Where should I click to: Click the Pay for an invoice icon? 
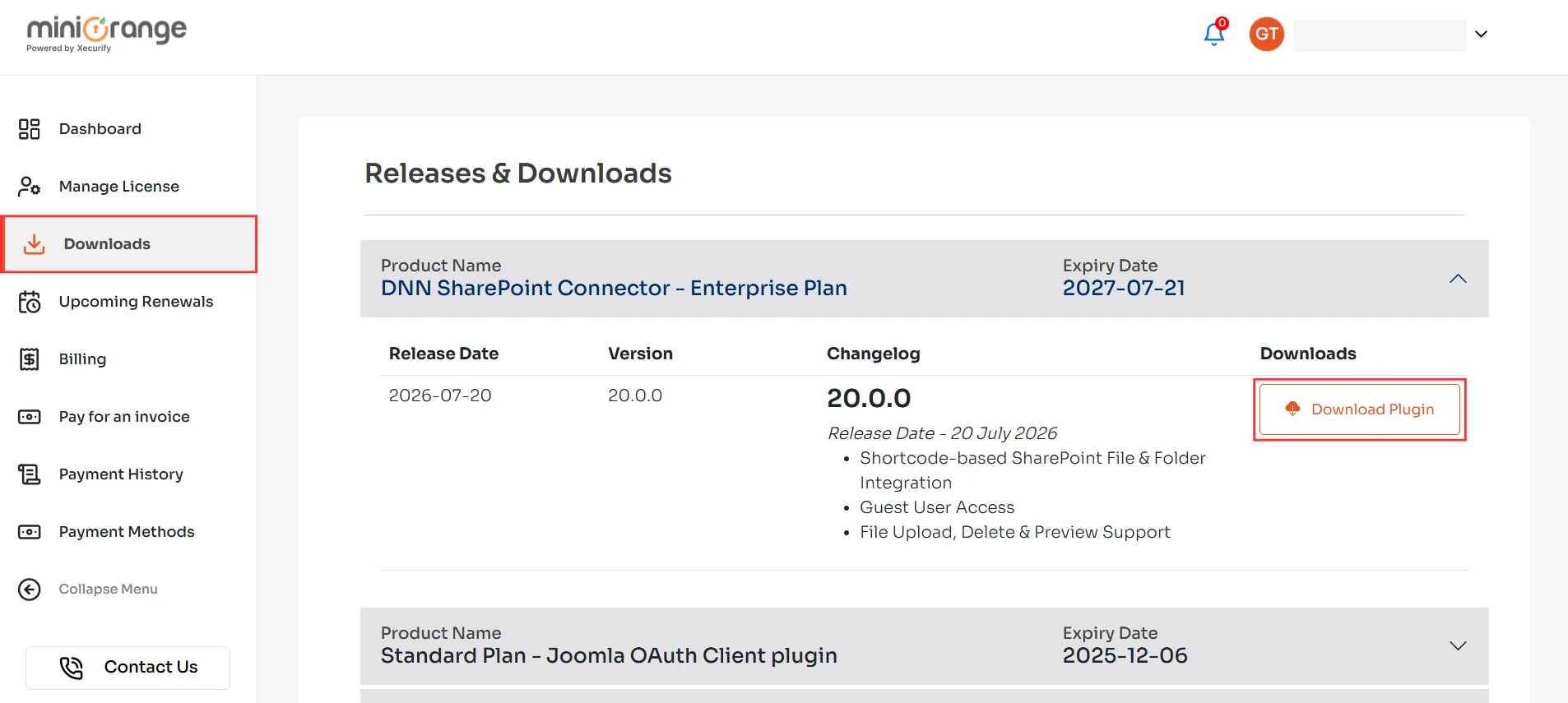(x=30, y=417)
